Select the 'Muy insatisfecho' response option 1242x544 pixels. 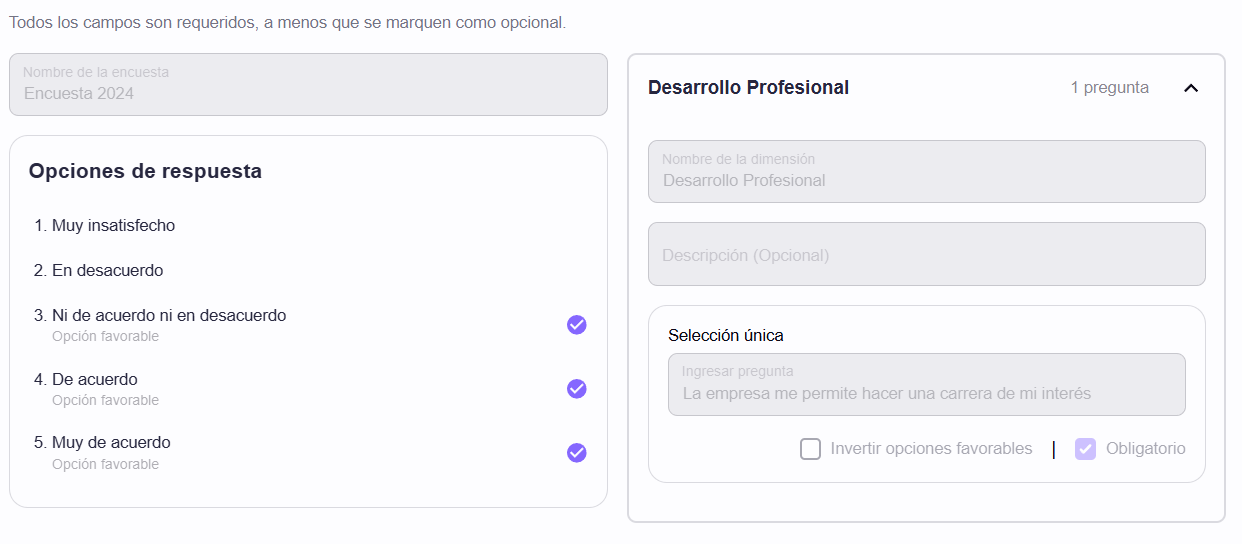point(113,226)
